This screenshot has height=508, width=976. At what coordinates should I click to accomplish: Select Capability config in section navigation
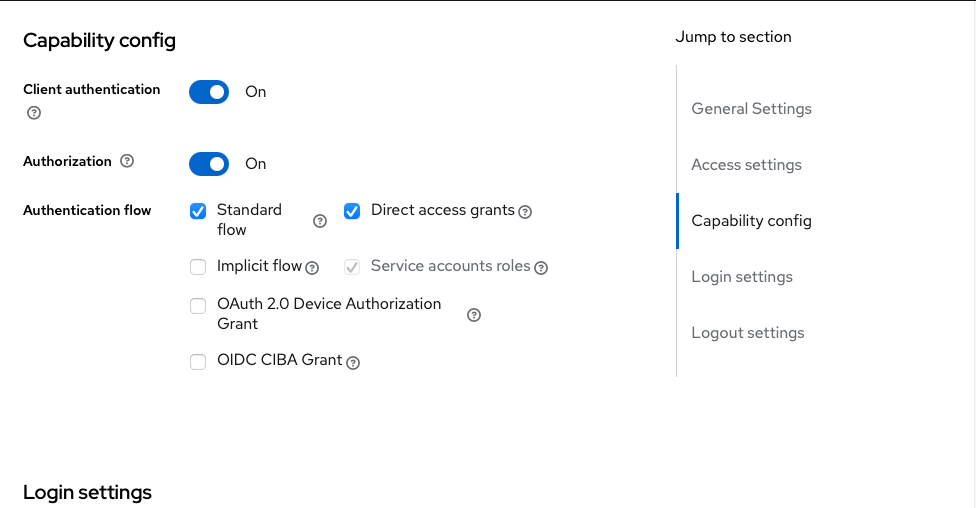pyautogui.click(x=751, y=221)
